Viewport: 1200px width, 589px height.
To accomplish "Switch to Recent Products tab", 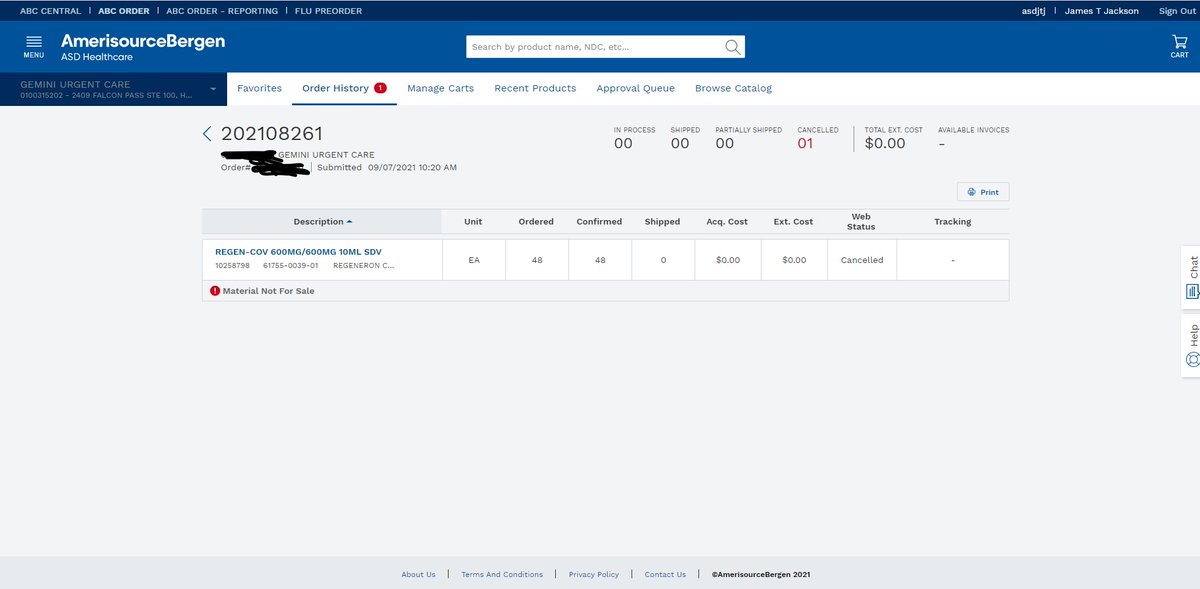I will coord(535,88).
